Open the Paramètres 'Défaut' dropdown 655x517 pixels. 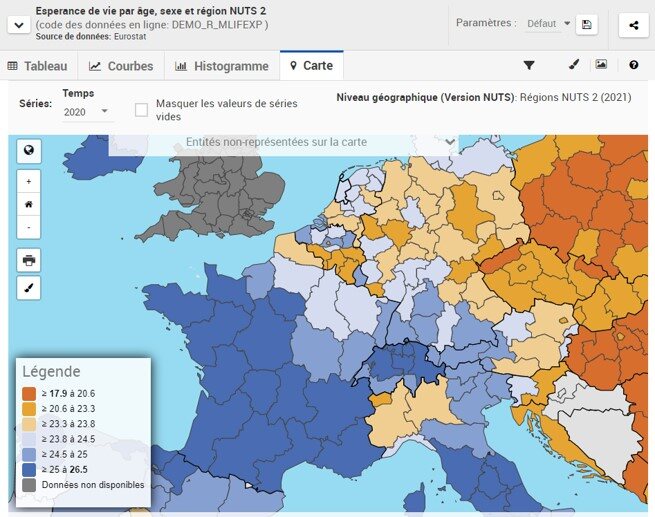pos(548,24)
